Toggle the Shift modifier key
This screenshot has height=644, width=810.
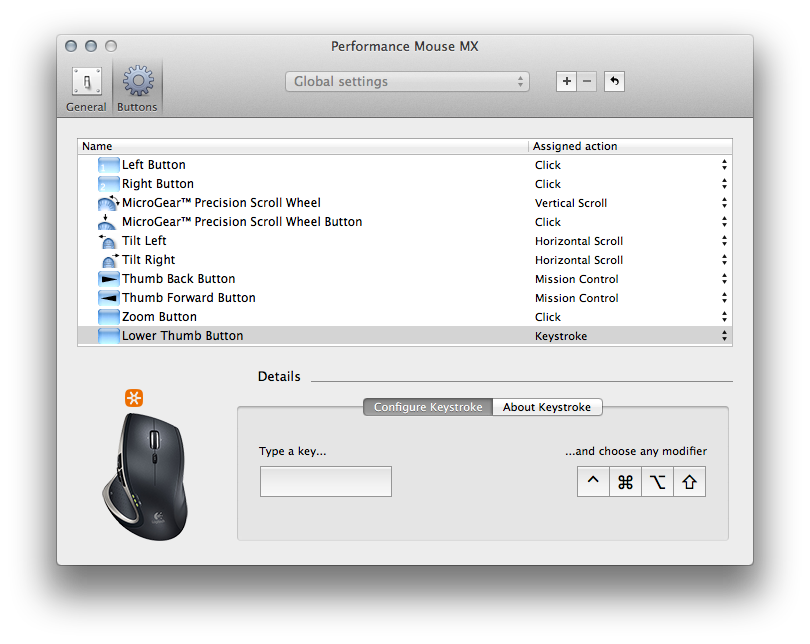[689, 482]
